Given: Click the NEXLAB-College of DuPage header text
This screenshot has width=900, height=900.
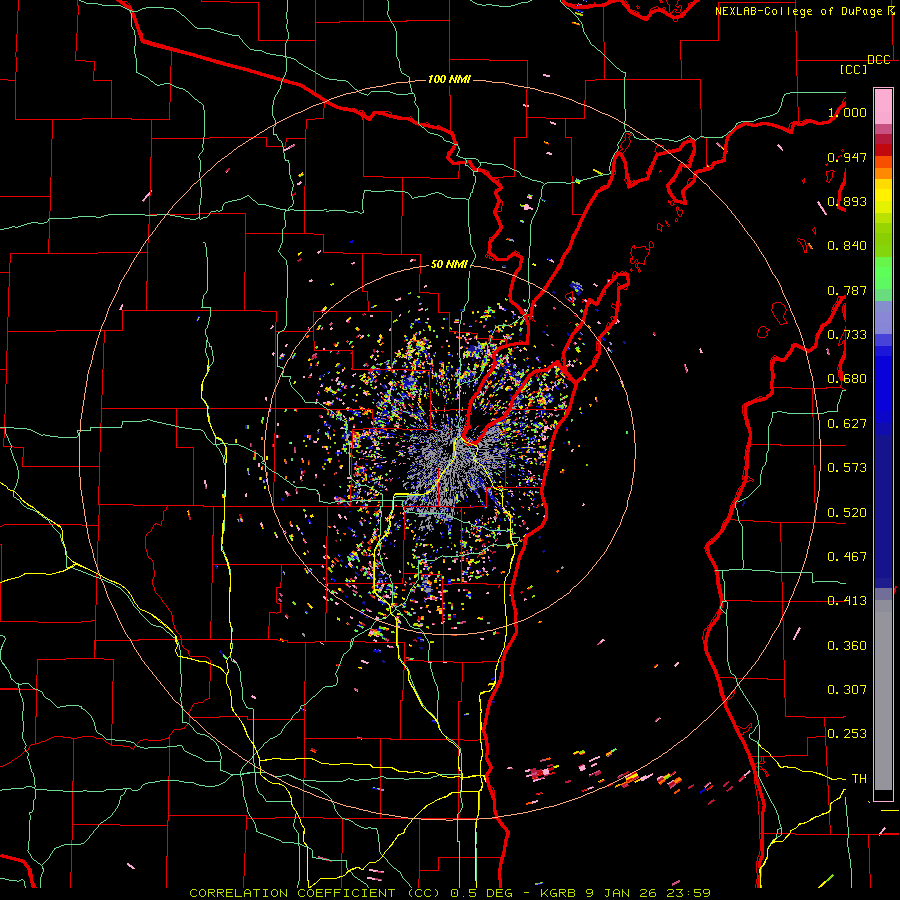Looking at the screenshot, I should click(x=798, y=11).
